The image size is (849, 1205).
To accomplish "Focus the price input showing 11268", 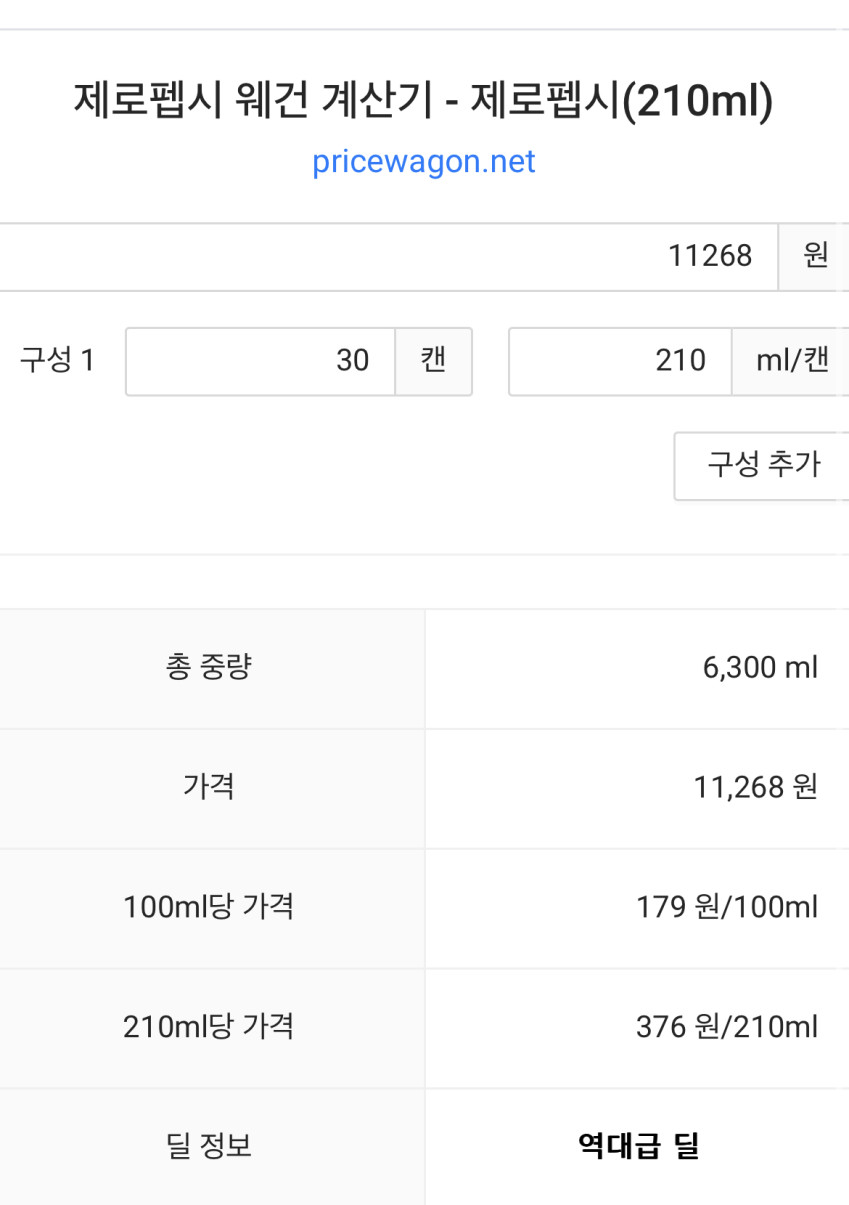I will (388, 257).
